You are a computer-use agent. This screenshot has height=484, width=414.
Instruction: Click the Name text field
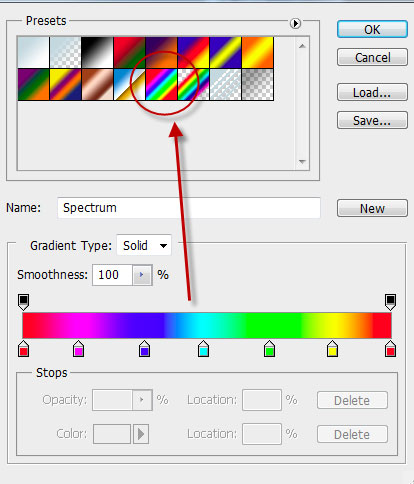click(189, 208)
